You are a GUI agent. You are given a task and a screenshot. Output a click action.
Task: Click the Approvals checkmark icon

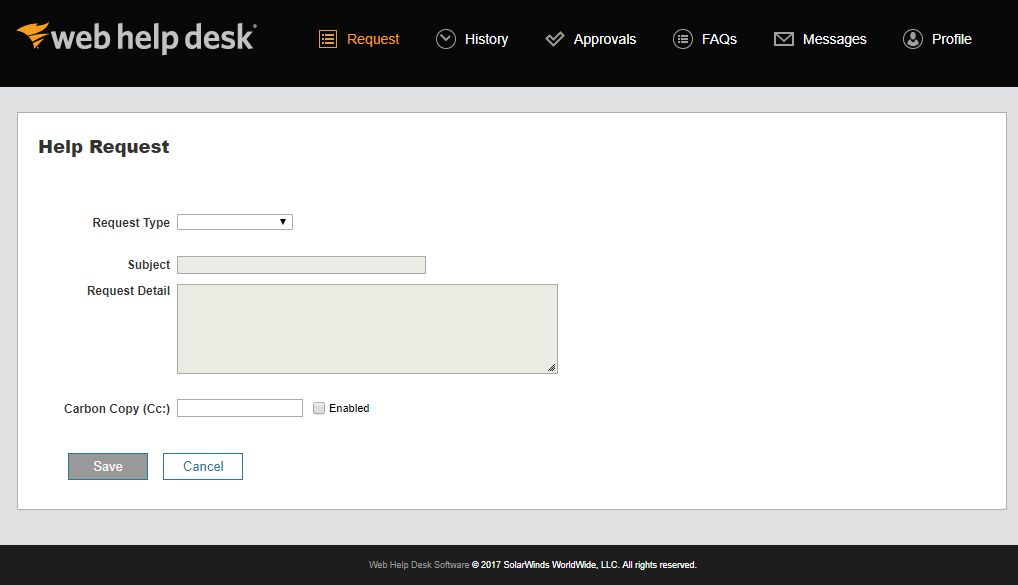[x=554, y=39]
